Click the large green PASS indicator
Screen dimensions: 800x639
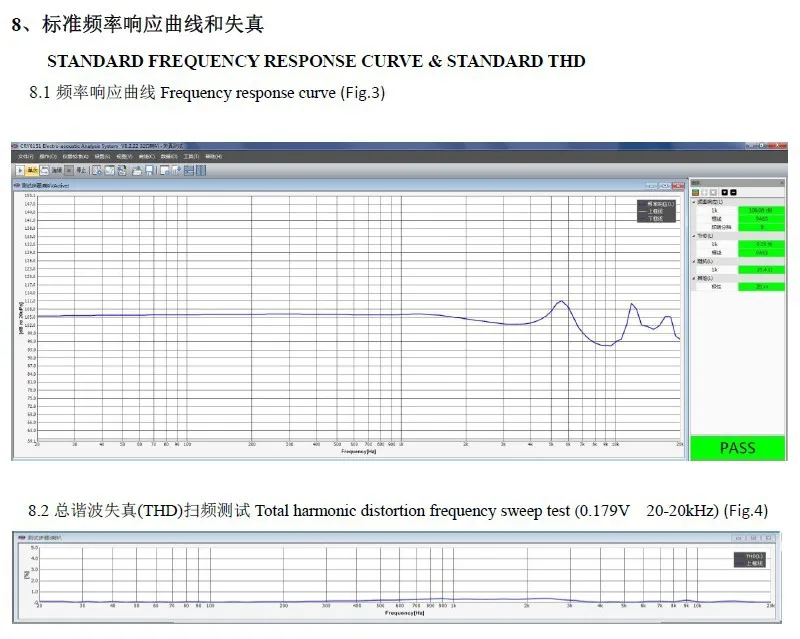pyautogui.click(x=738, y=448)
